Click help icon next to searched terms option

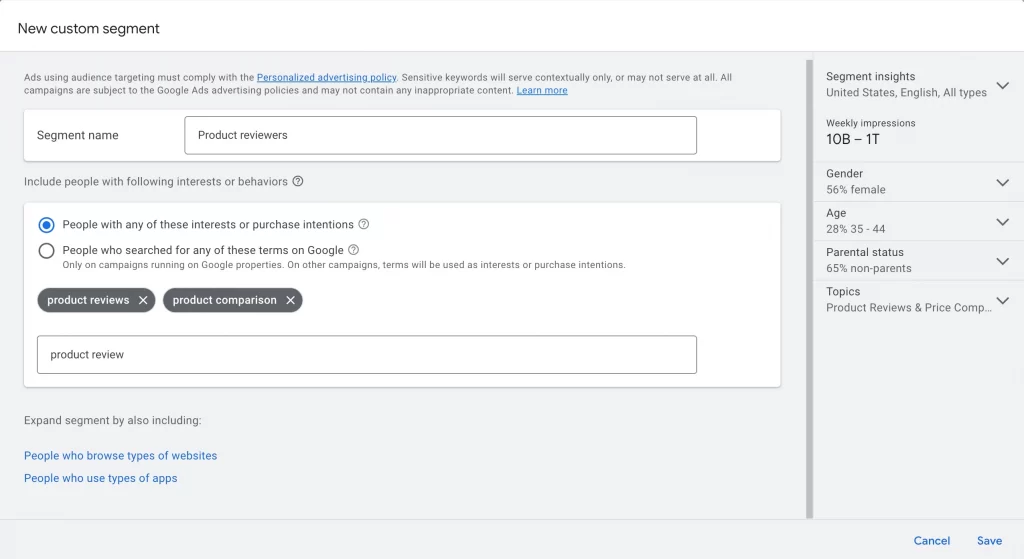click(354, 250)
